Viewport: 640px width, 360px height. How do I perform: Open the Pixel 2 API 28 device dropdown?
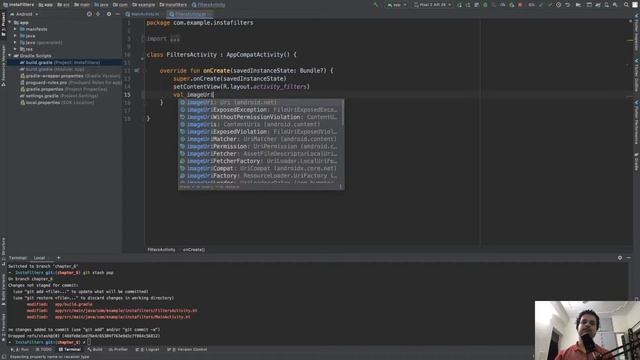(433, 5)
